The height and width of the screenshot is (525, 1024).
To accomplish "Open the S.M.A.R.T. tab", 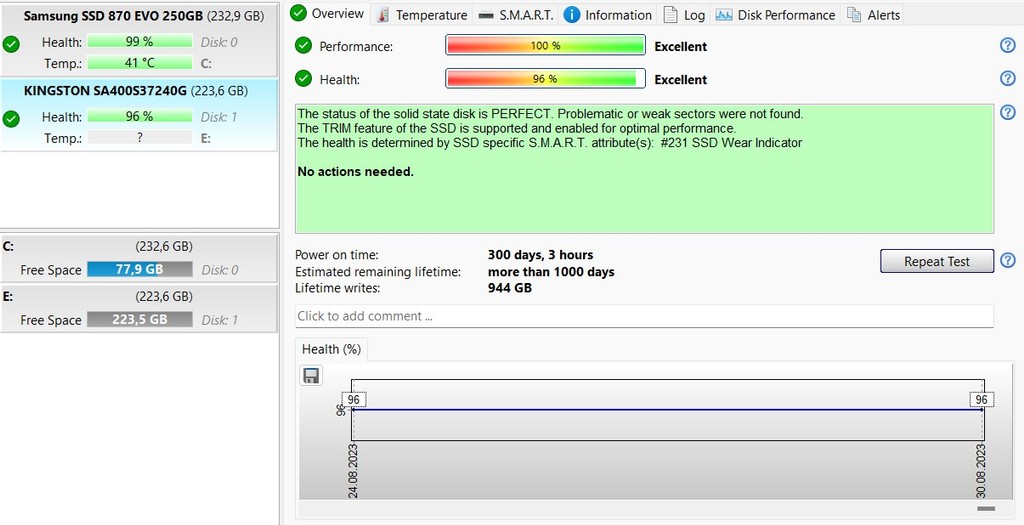I will (515, 15).
